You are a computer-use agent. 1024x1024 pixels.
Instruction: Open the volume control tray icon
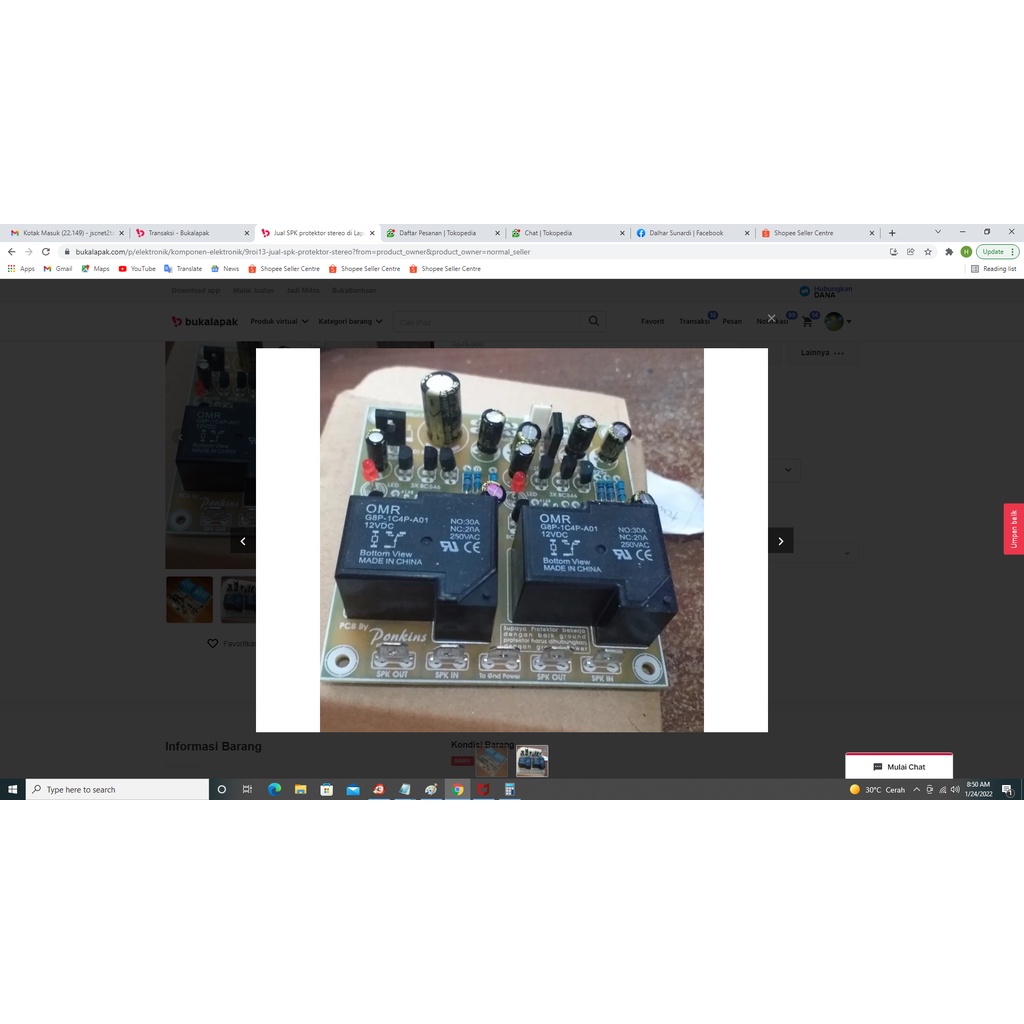tap(955, 789)
